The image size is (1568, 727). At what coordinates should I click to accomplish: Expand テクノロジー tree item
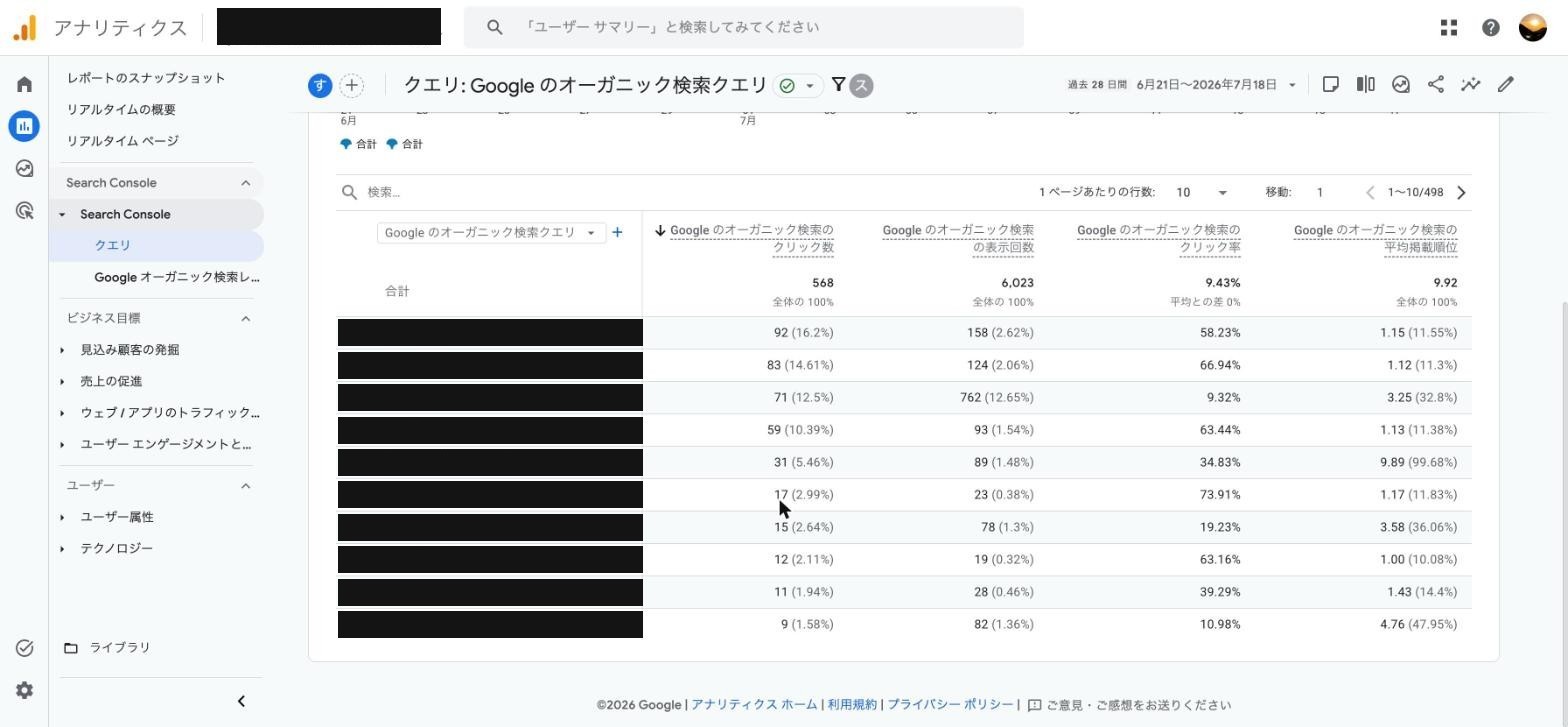[62, 549]
